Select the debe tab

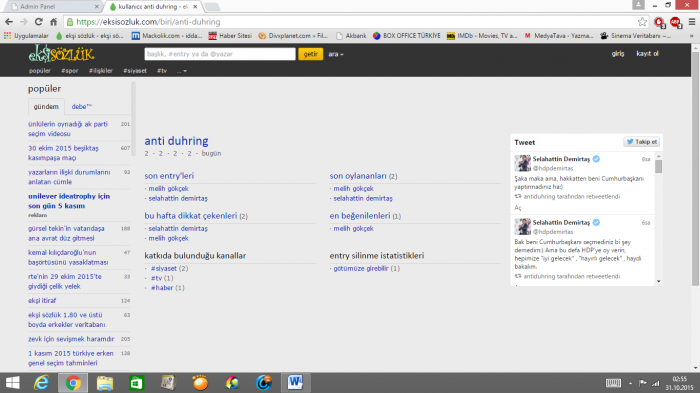click(81, 107)
